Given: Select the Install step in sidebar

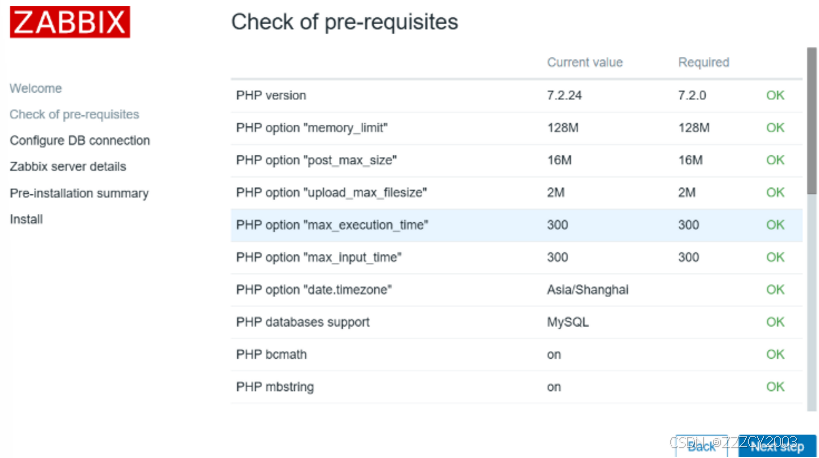Looking at the screenshot, I should (x=26, y=219).
